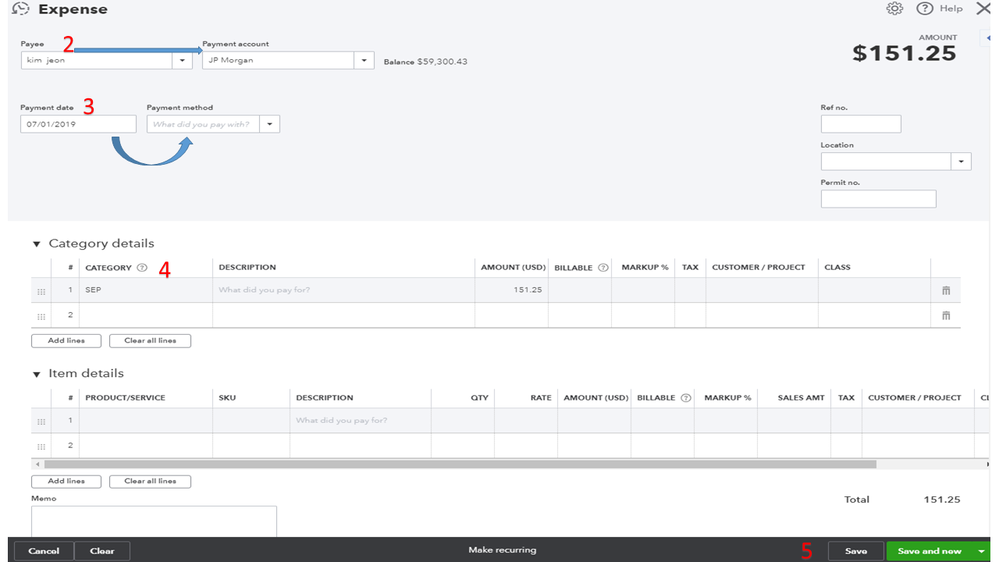This screenshot has height=562, width=999.
Task: Click Add lines under Category details
Action: click(x=66, y=341)
